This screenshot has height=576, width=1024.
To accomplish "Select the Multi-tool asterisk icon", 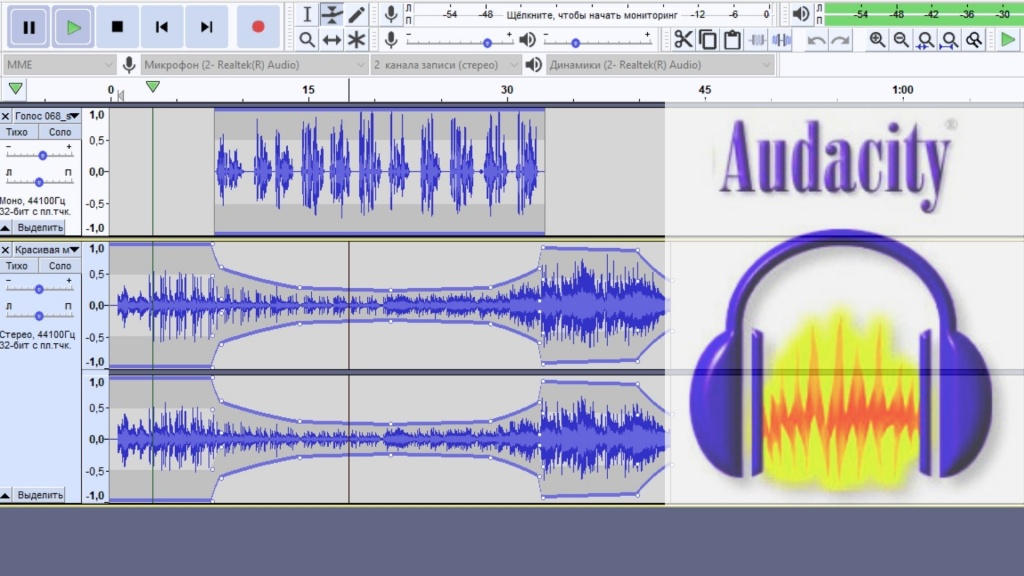I will (x=357, y=40).
